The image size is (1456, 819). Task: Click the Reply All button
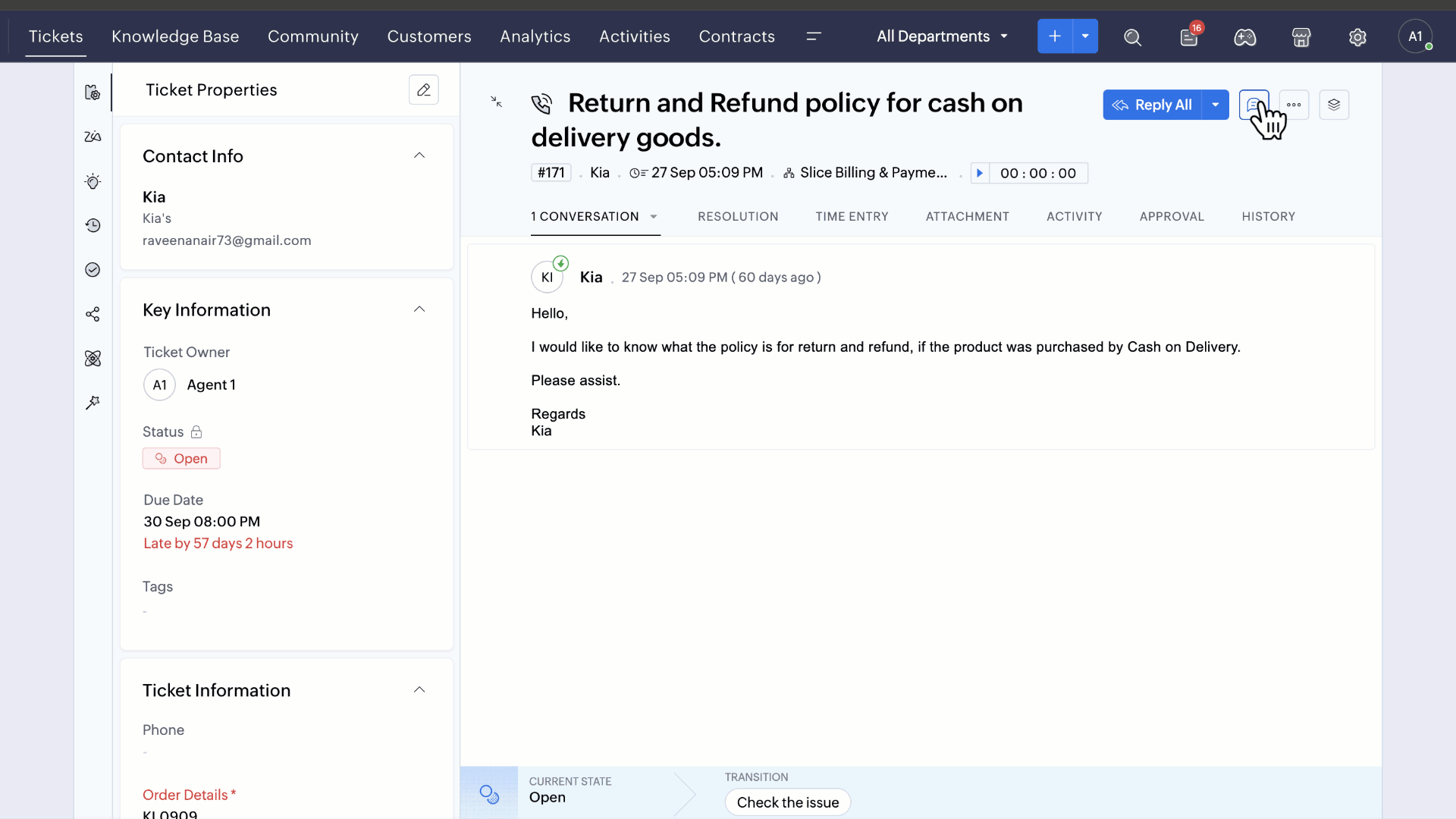pos(1153,105)
